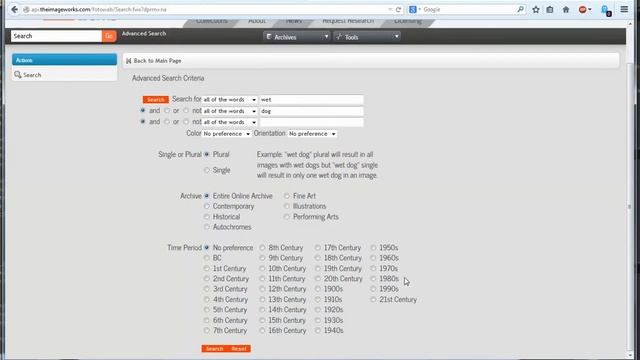
Task: Open the Collections nav tab
Action: 211,21
